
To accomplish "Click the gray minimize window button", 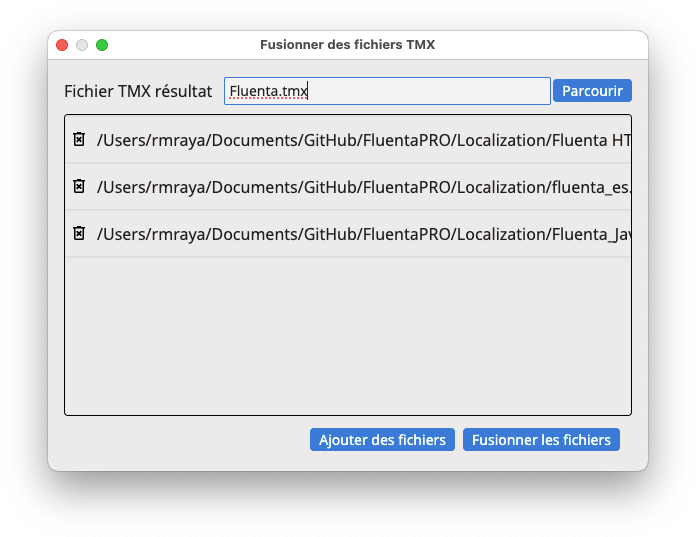I will point(82,45).
